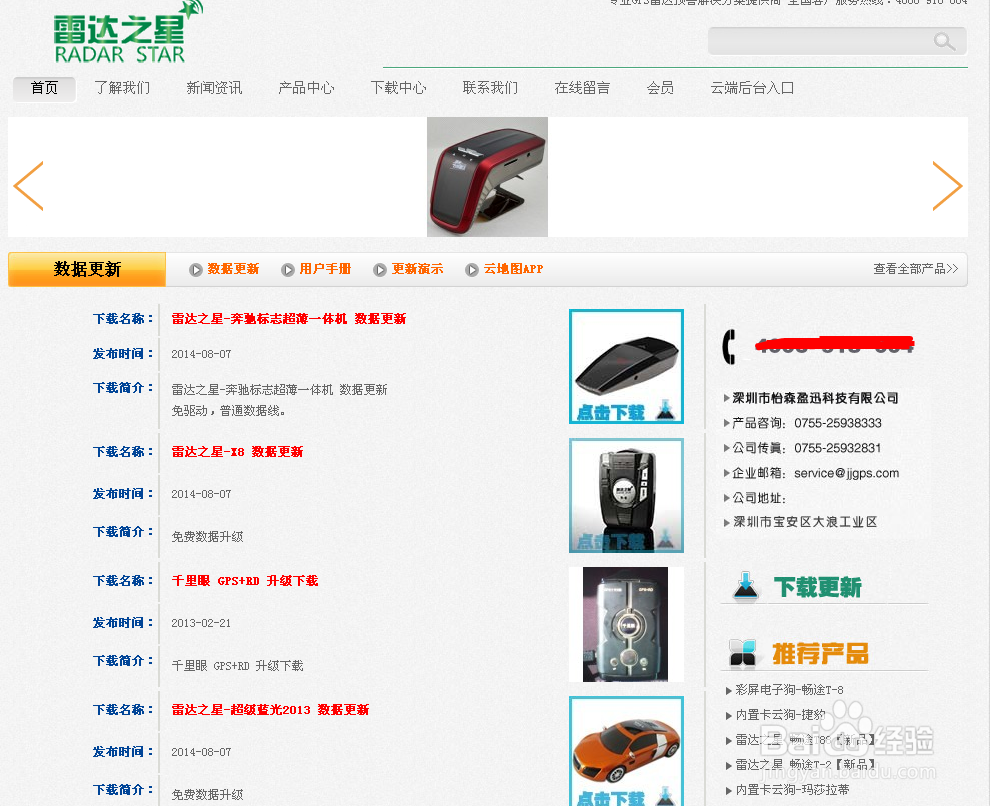Click play icon beside 更新演示

click(x=380, y=270)
